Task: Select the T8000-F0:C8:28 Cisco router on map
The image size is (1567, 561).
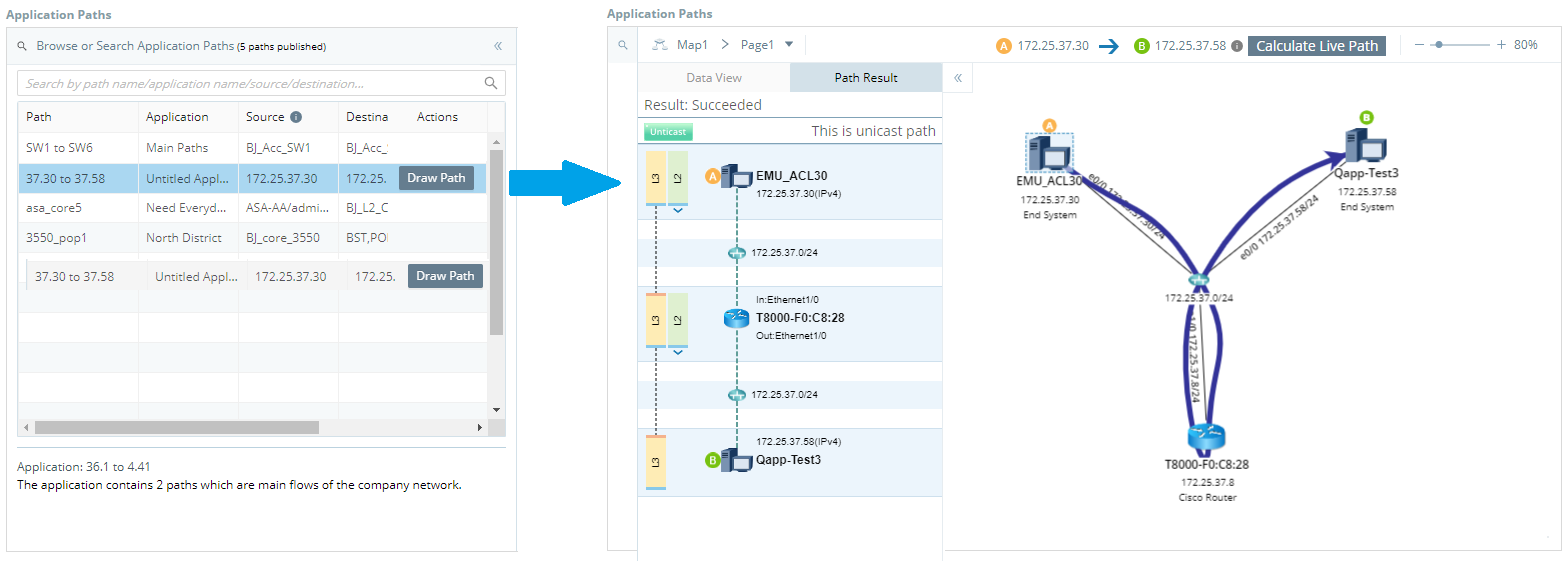Action: pos(1206,437)
